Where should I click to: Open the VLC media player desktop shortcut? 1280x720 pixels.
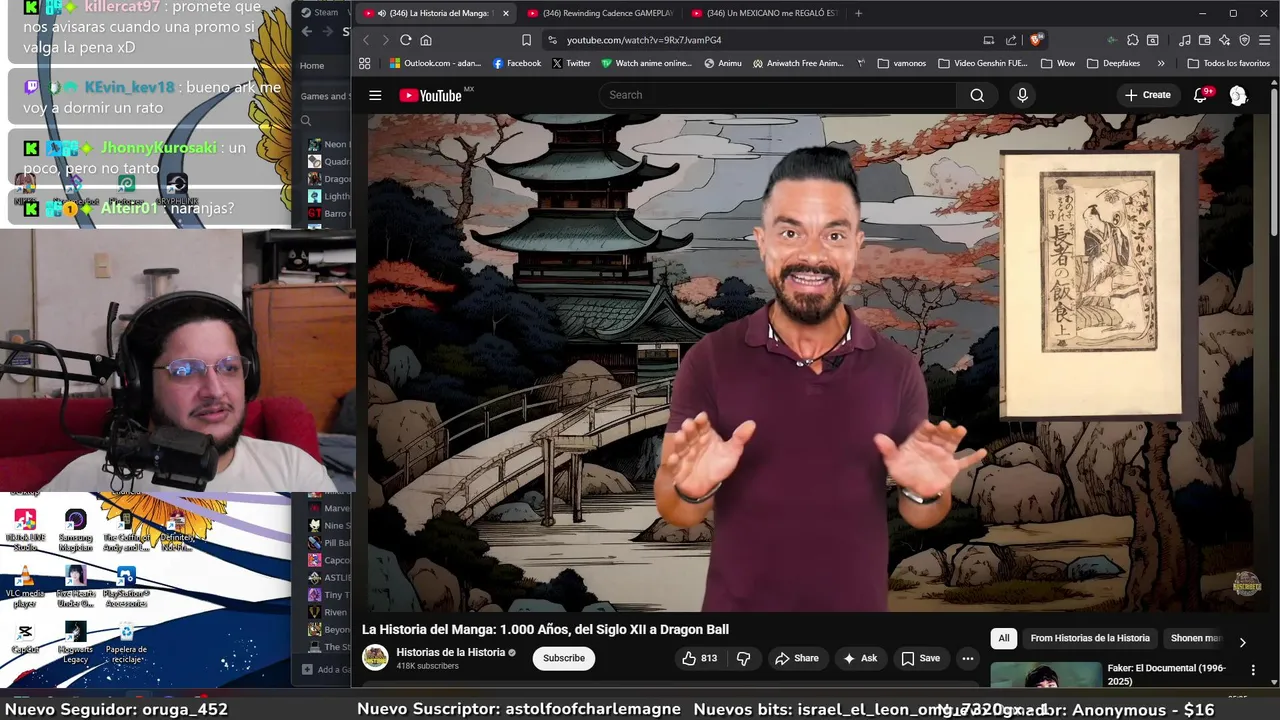(25, 587)
